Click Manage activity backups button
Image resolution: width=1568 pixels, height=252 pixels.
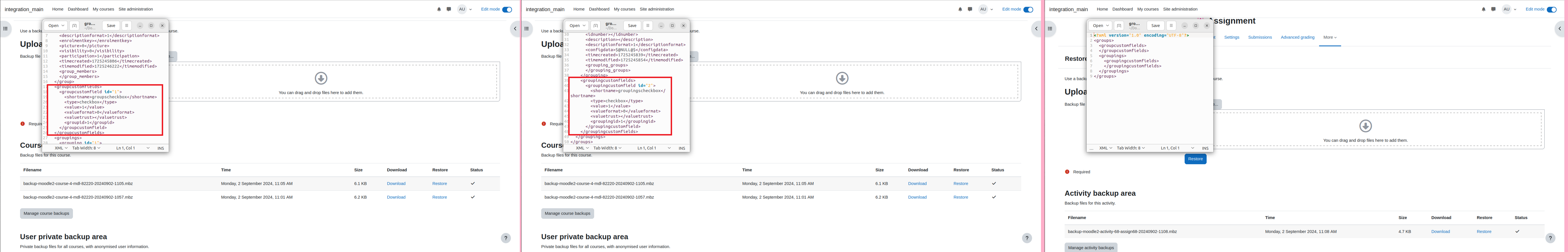point(1091,248)
